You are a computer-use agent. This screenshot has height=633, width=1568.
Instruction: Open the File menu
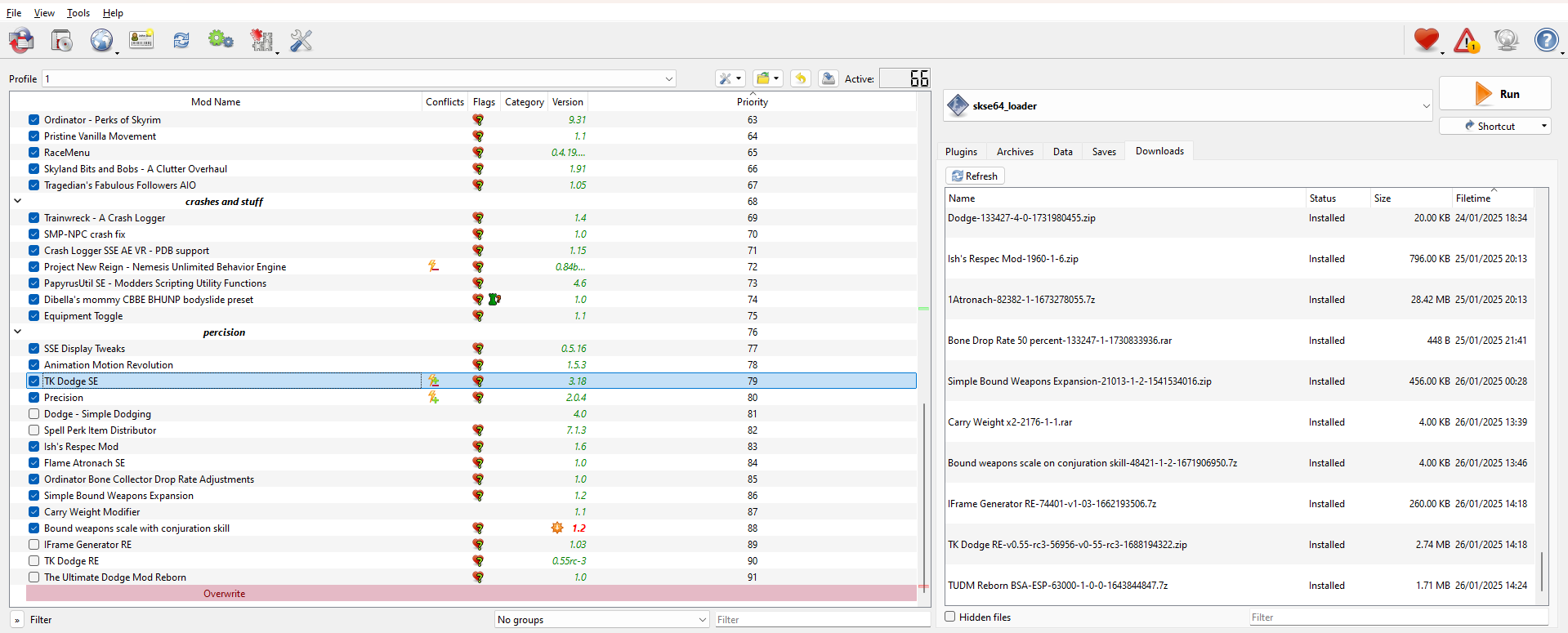(14, 13)
